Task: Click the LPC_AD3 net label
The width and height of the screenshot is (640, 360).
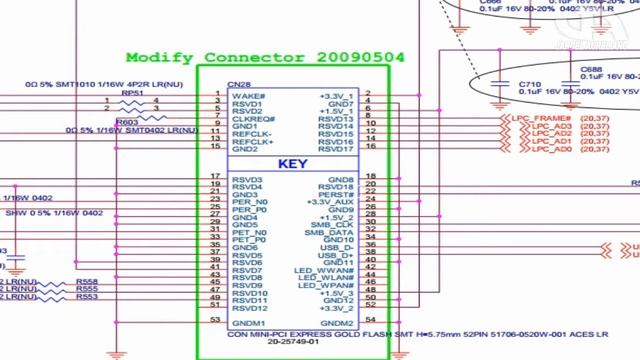Action: point(552,126)
